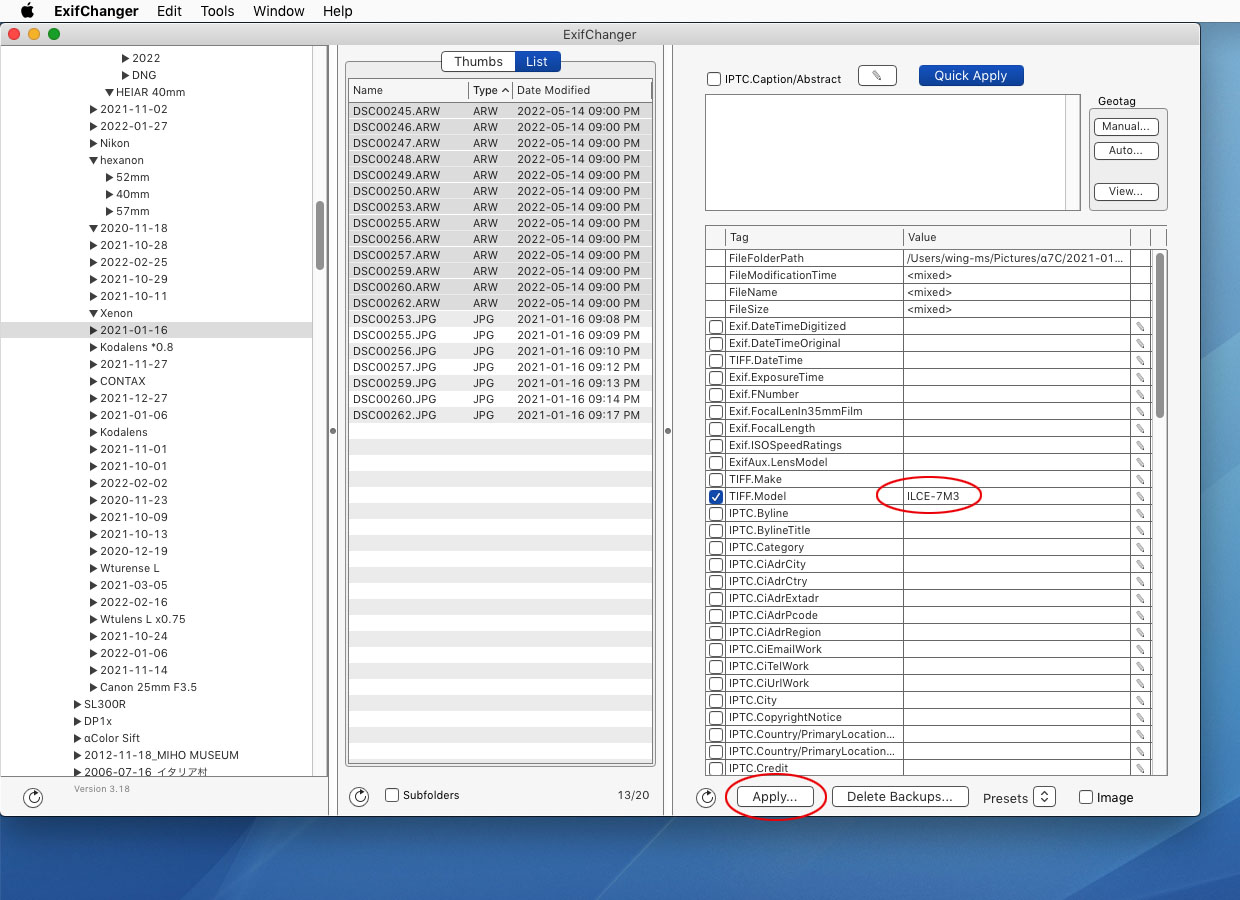Click the edit pencil for Exif.FNumber

pos(1140,395)
